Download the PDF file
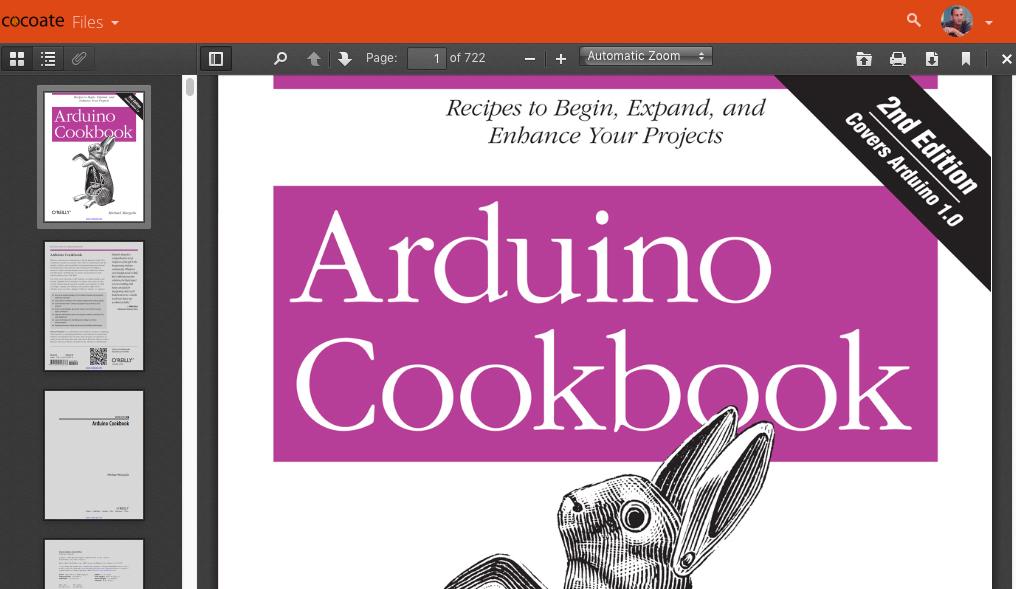 (x=932, y=59)
